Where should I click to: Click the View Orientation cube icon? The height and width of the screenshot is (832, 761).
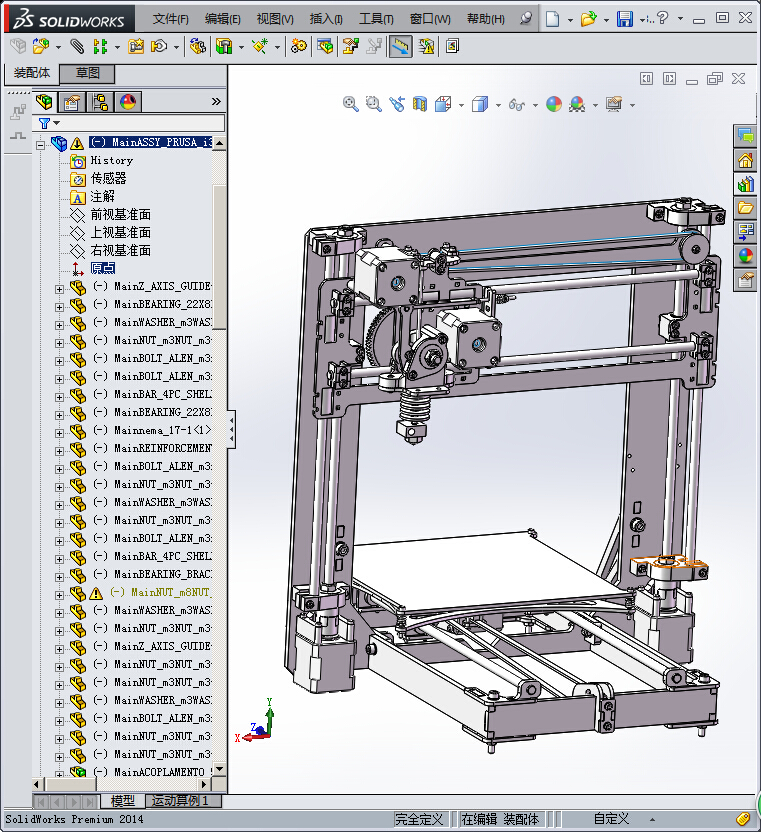443,103
